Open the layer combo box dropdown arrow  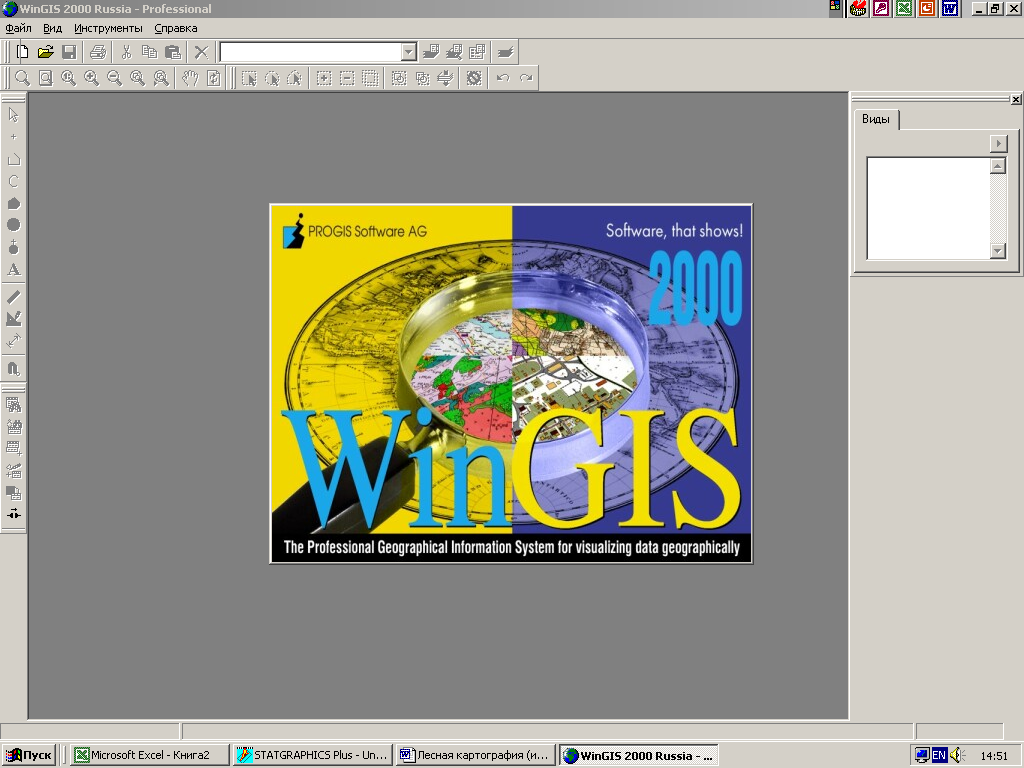[x=409, y=52]
